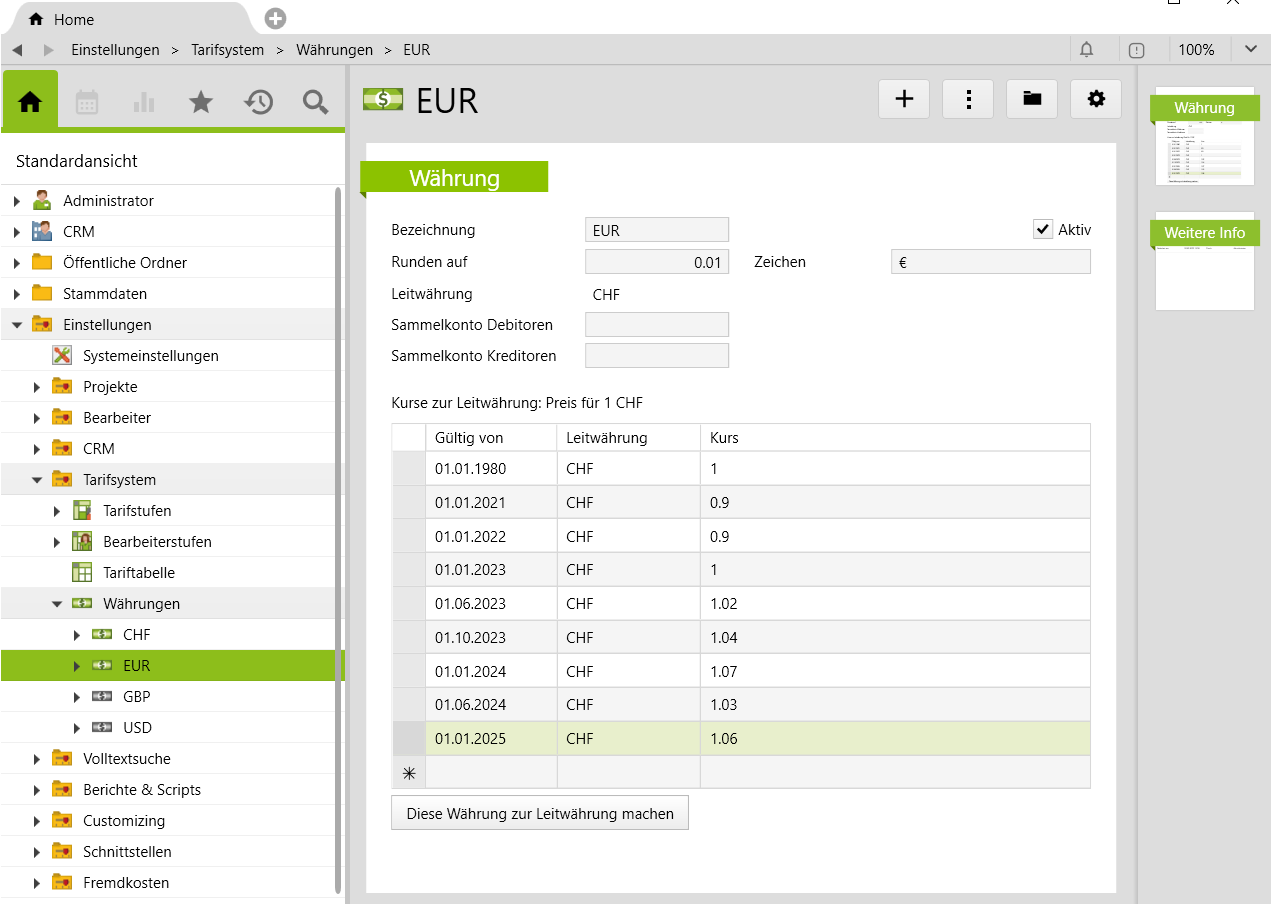Image resolution: width=1272 pixels, height=904 pixels.
Task: Open the three-dot more options menu
Action: pos(968,98)
